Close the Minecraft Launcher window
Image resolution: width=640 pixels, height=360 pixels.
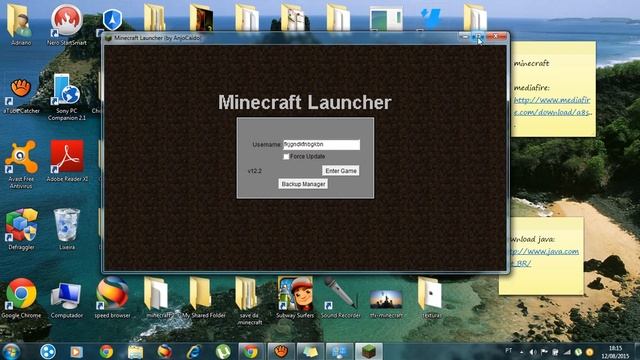coord(496,37)
